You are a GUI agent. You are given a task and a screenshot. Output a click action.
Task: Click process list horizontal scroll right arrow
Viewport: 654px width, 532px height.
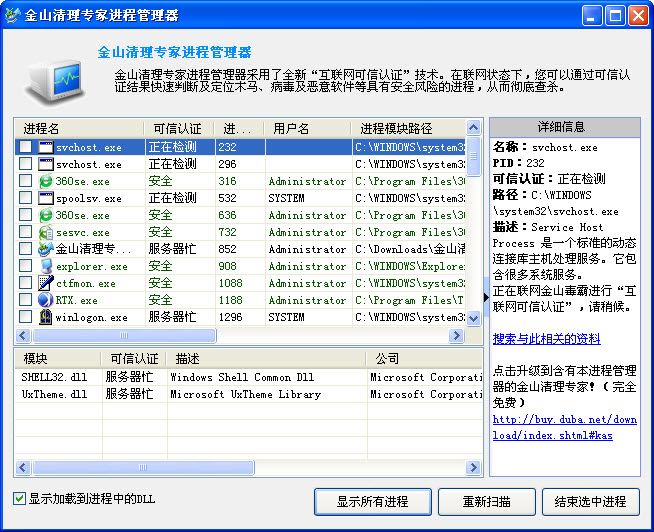click(x=456, y=335)
